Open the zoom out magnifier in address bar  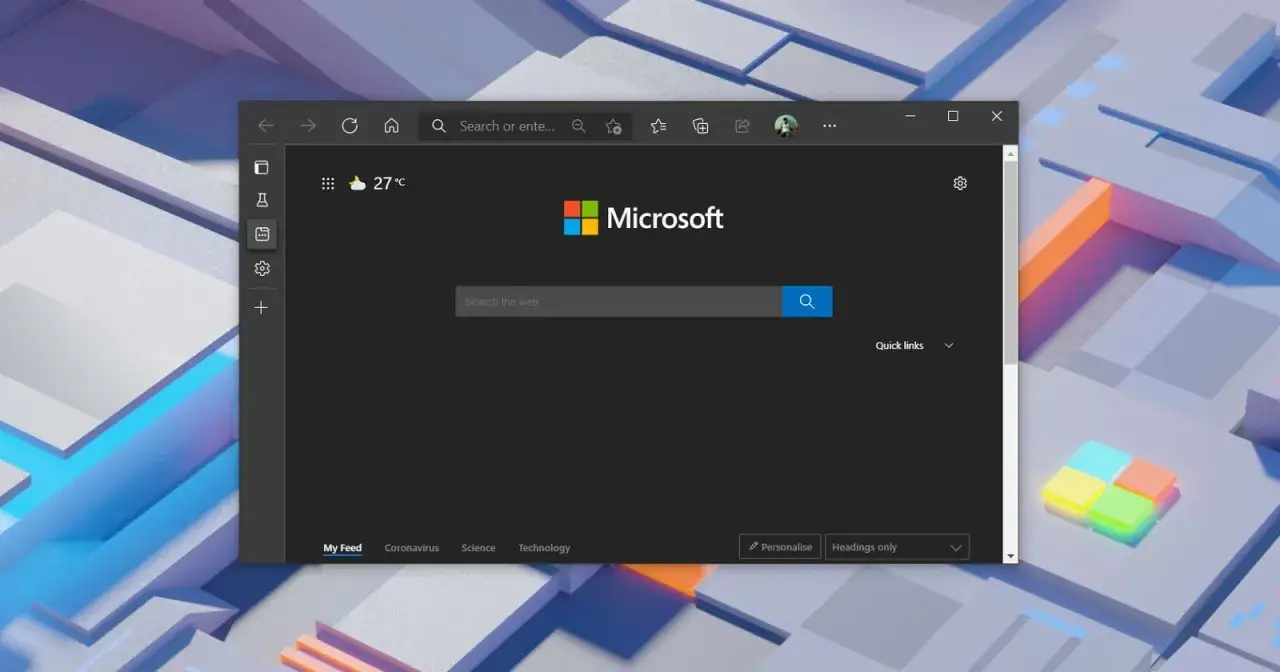tap(578, 126)
